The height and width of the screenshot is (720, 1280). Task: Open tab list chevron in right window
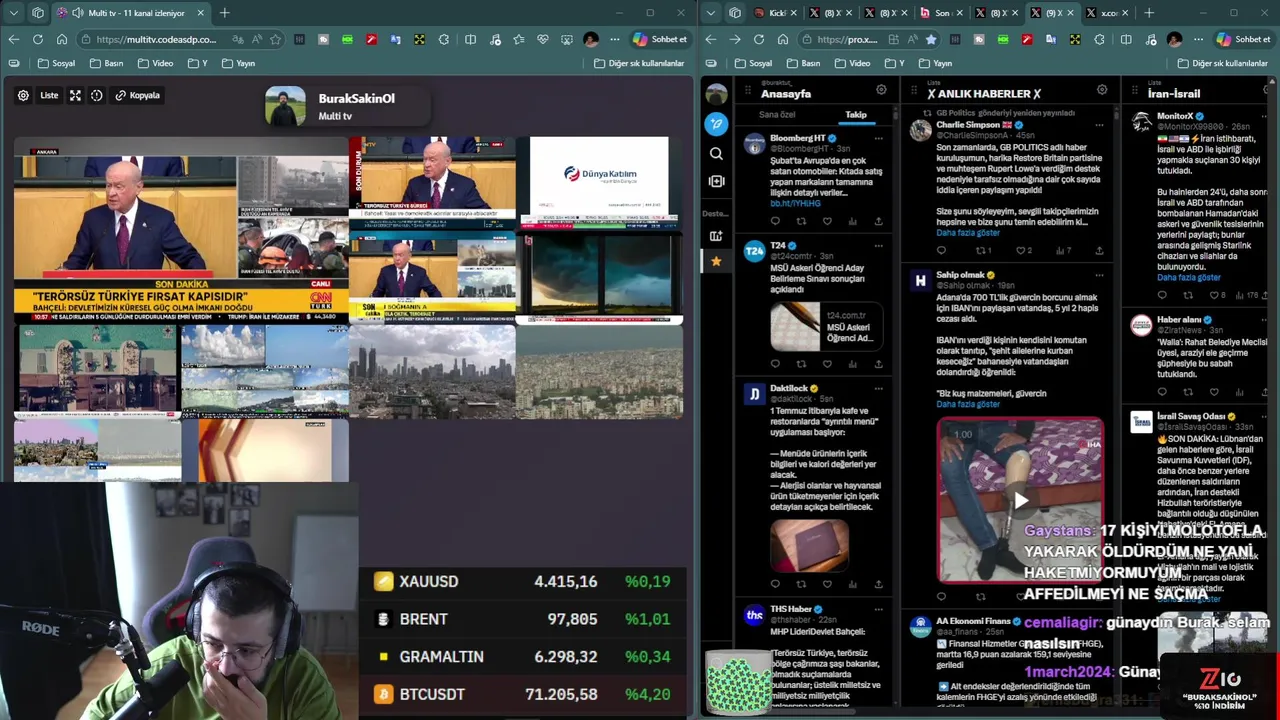point(711,13)
